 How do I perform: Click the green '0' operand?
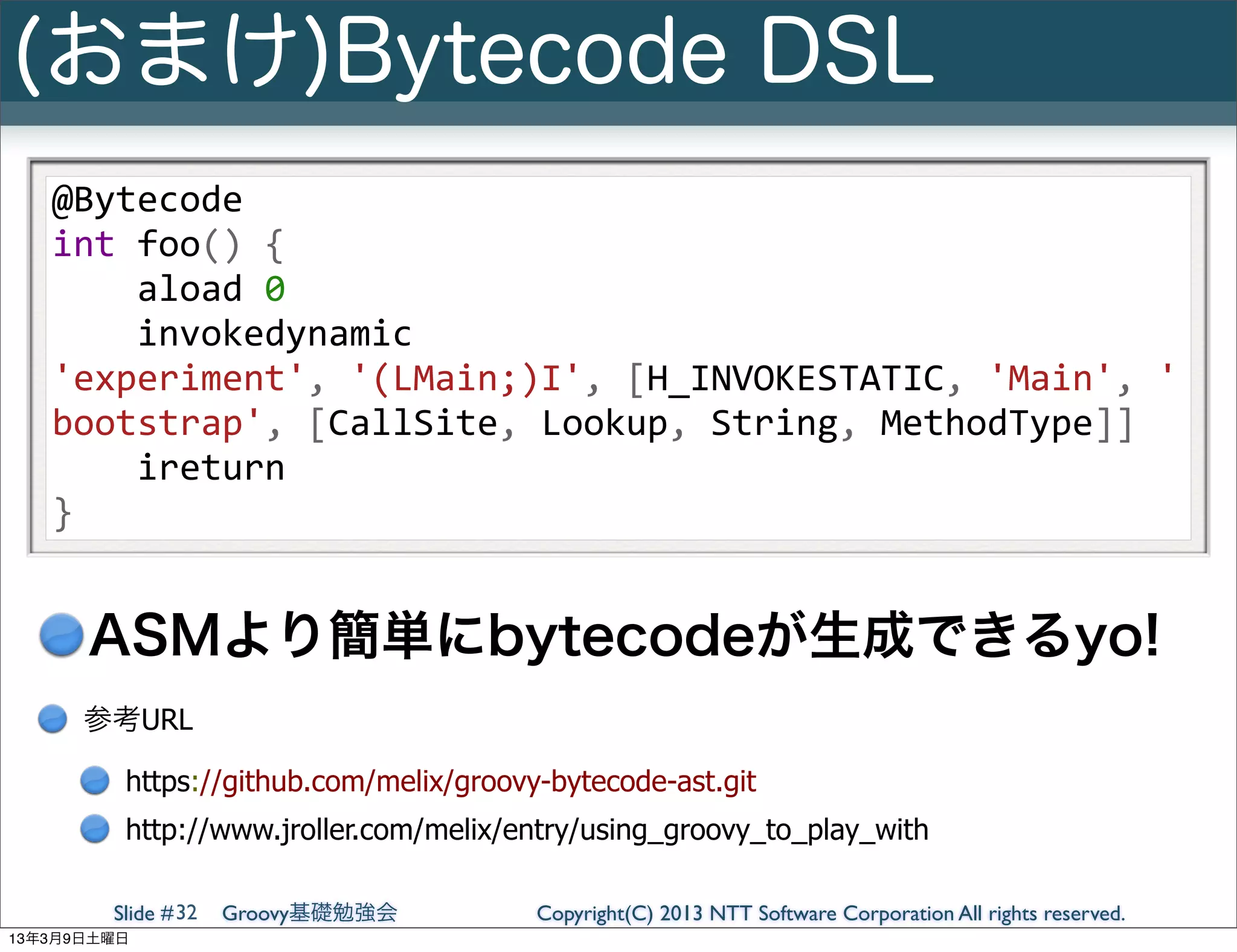tap(275, 289)
